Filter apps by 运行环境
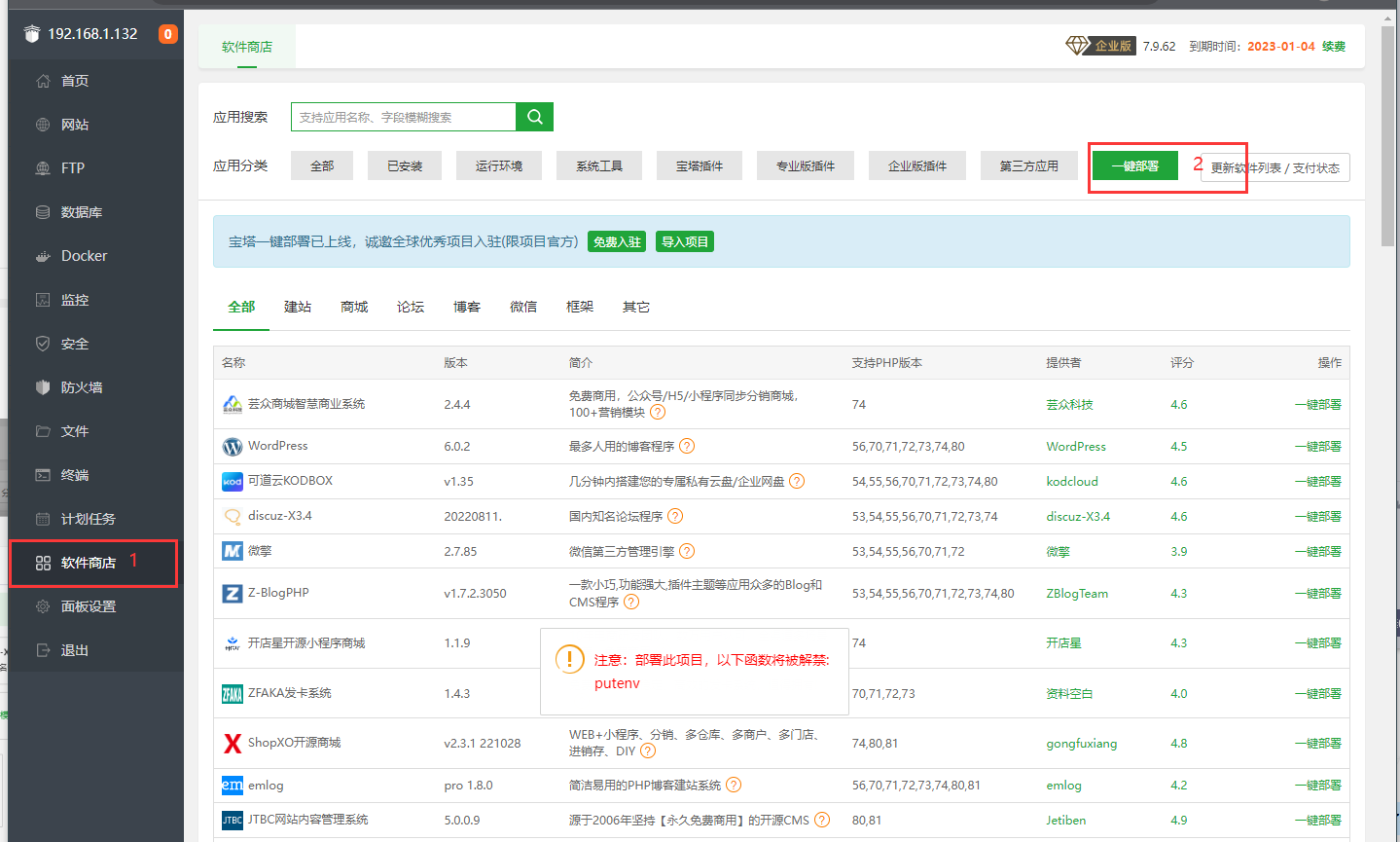This screenshot has height=842, width=1400. point(499,165)
